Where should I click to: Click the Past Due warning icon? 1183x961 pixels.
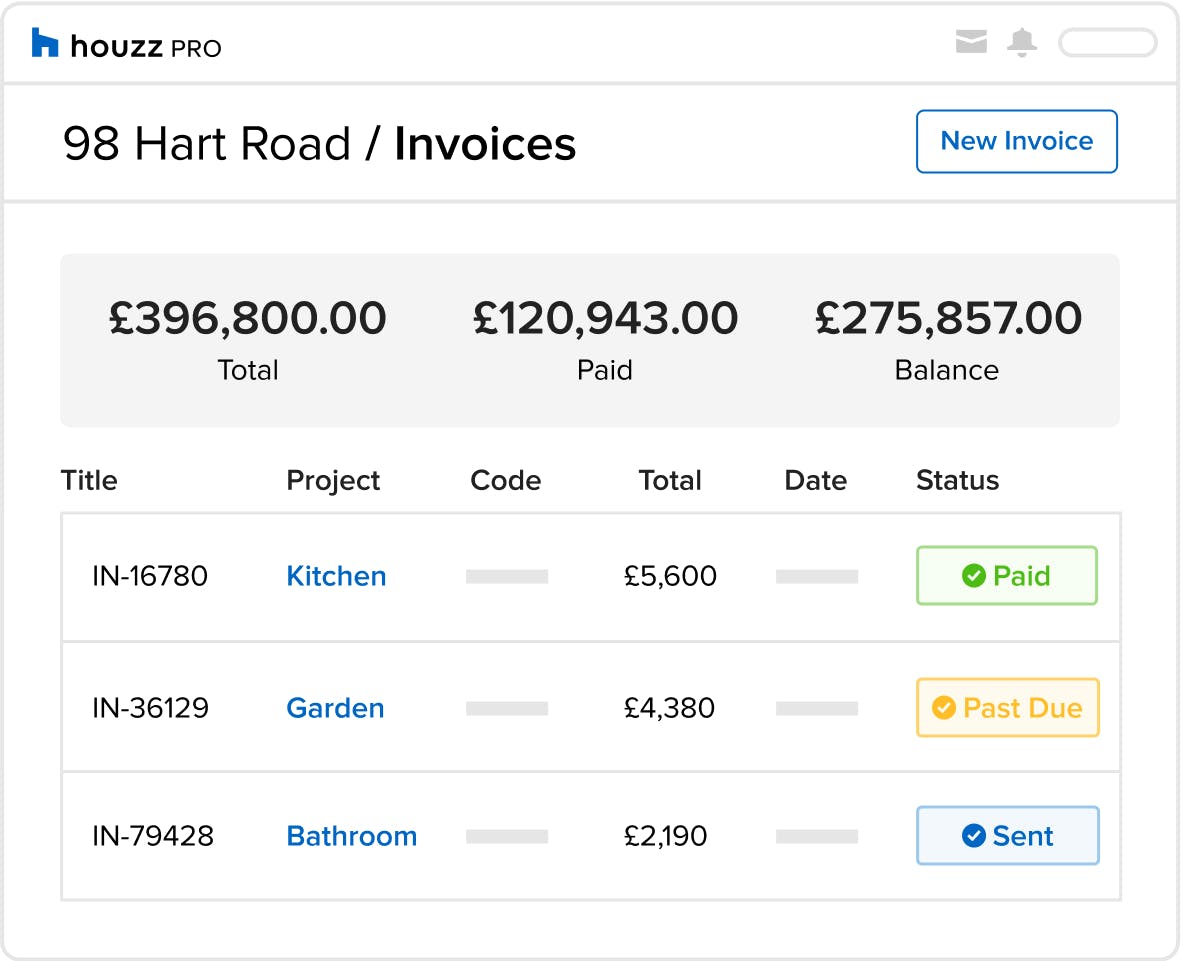click(x=944, y=708)
